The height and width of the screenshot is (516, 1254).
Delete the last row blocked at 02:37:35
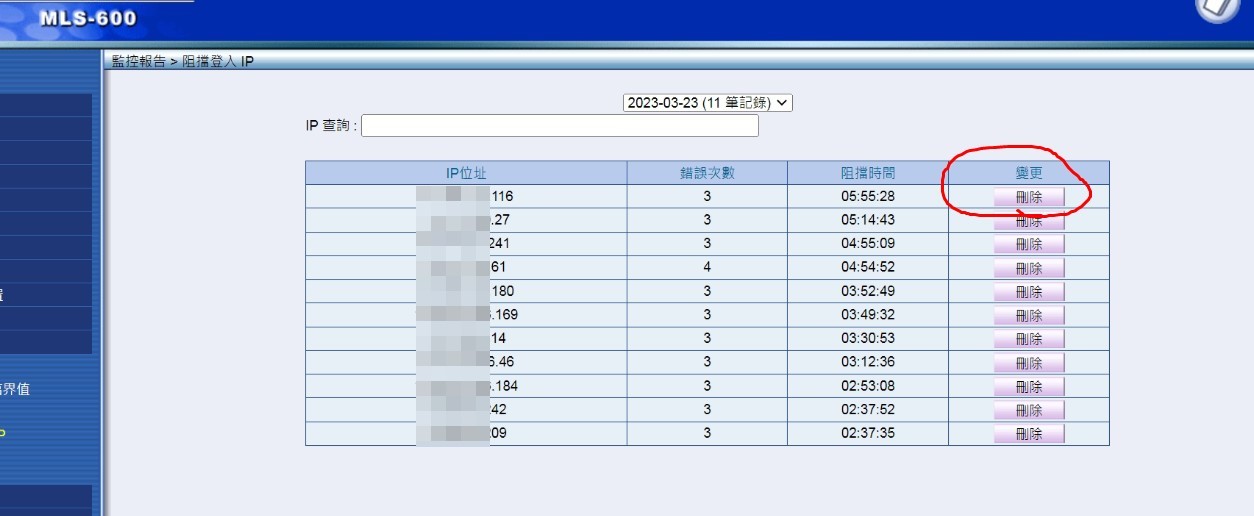[1028, 434]
